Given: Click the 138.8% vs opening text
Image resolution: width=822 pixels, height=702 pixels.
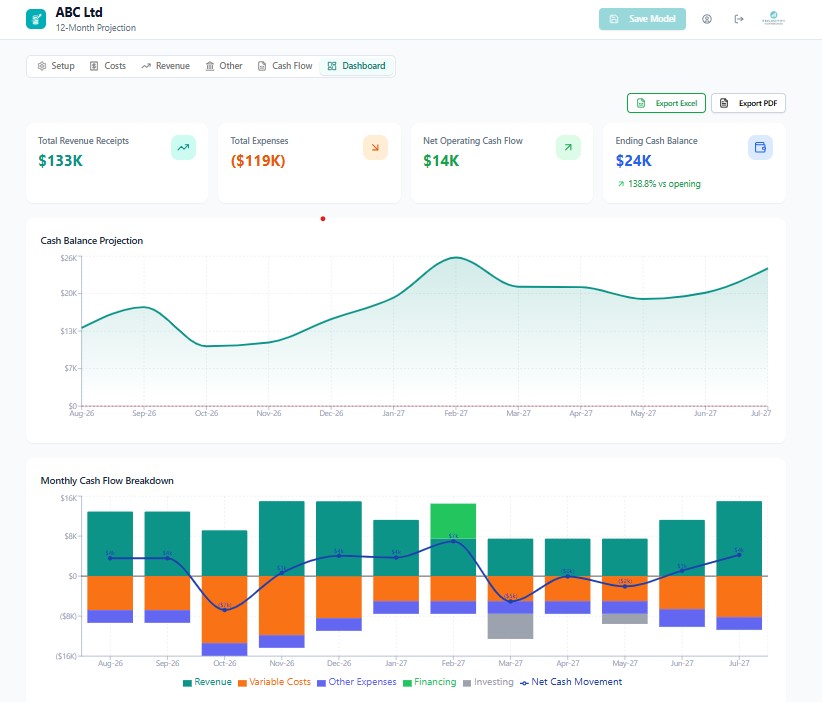Looking at the screenshot, I should tap(664, 184).
